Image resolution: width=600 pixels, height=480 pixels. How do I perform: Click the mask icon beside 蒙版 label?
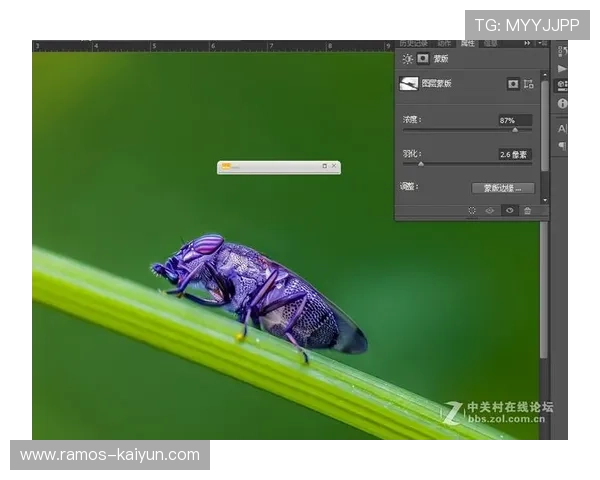423,58
